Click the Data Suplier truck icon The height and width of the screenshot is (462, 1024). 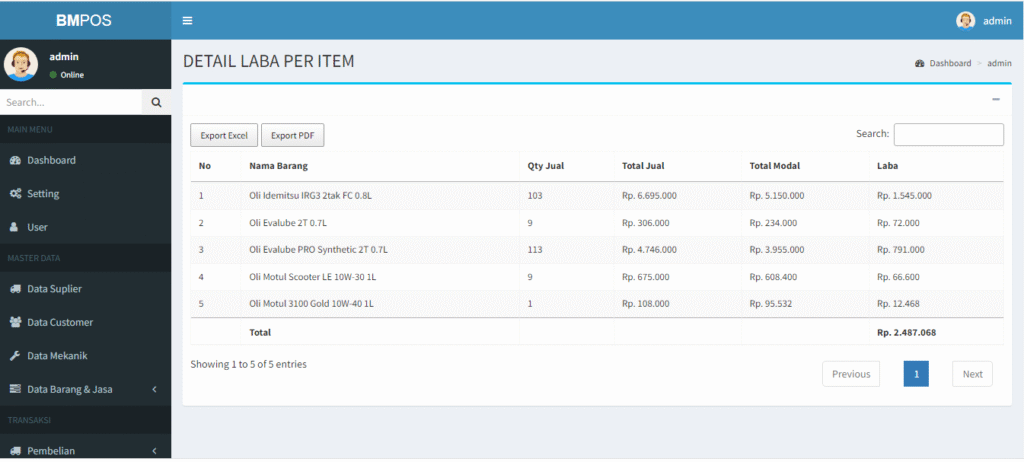(x=15, y=289)
